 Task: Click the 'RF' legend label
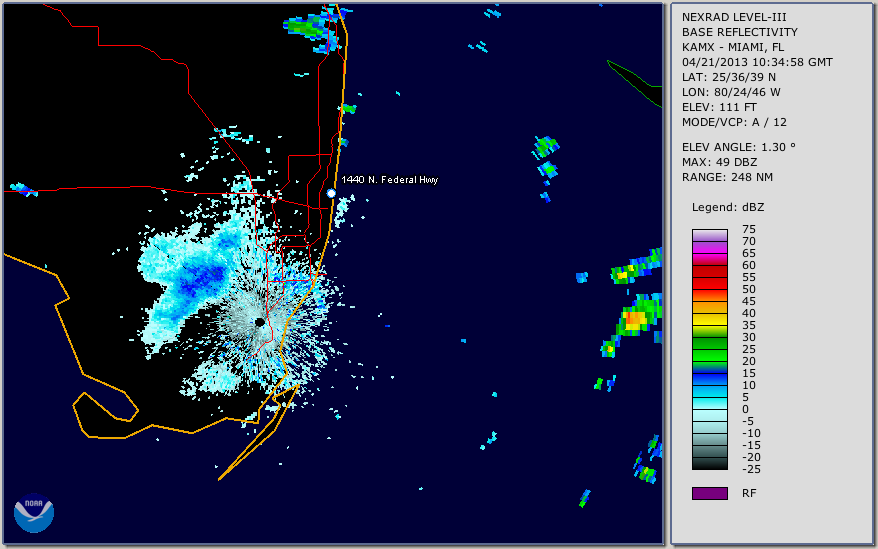pyautogui.click(x=749, y=494)
